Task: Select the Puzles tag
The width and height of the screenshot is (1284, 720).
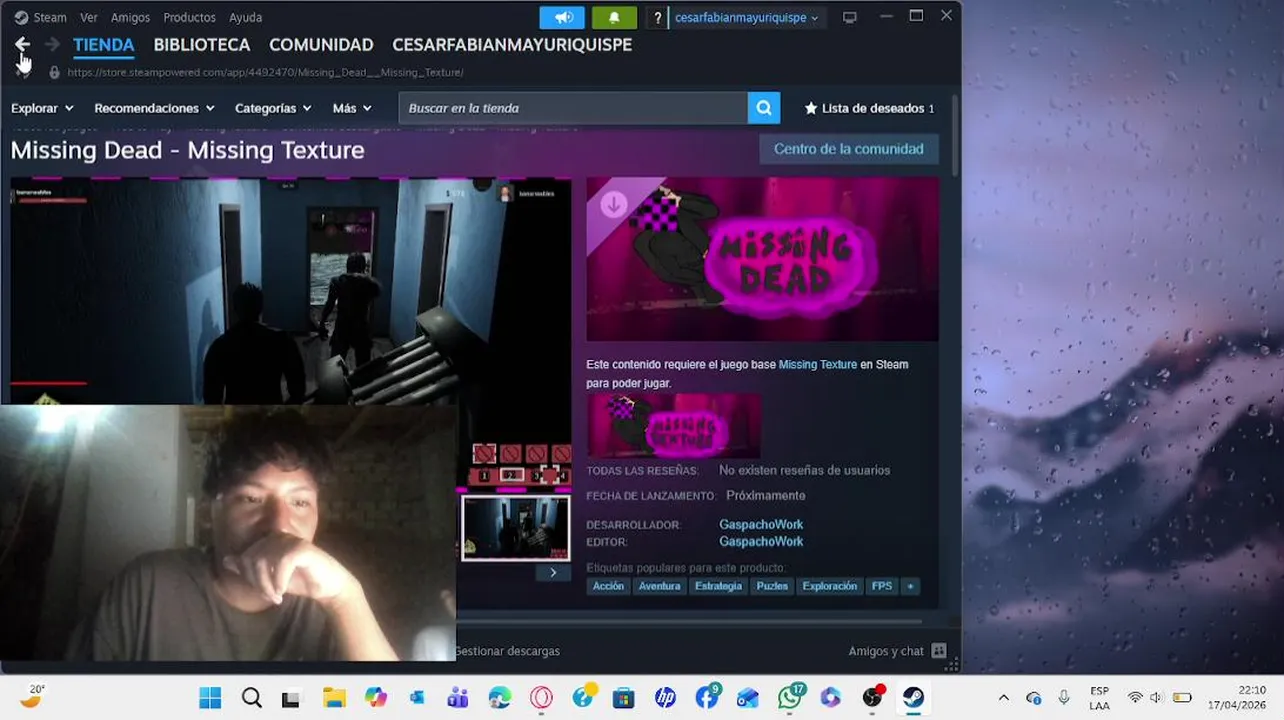Action: coord(772,586)
